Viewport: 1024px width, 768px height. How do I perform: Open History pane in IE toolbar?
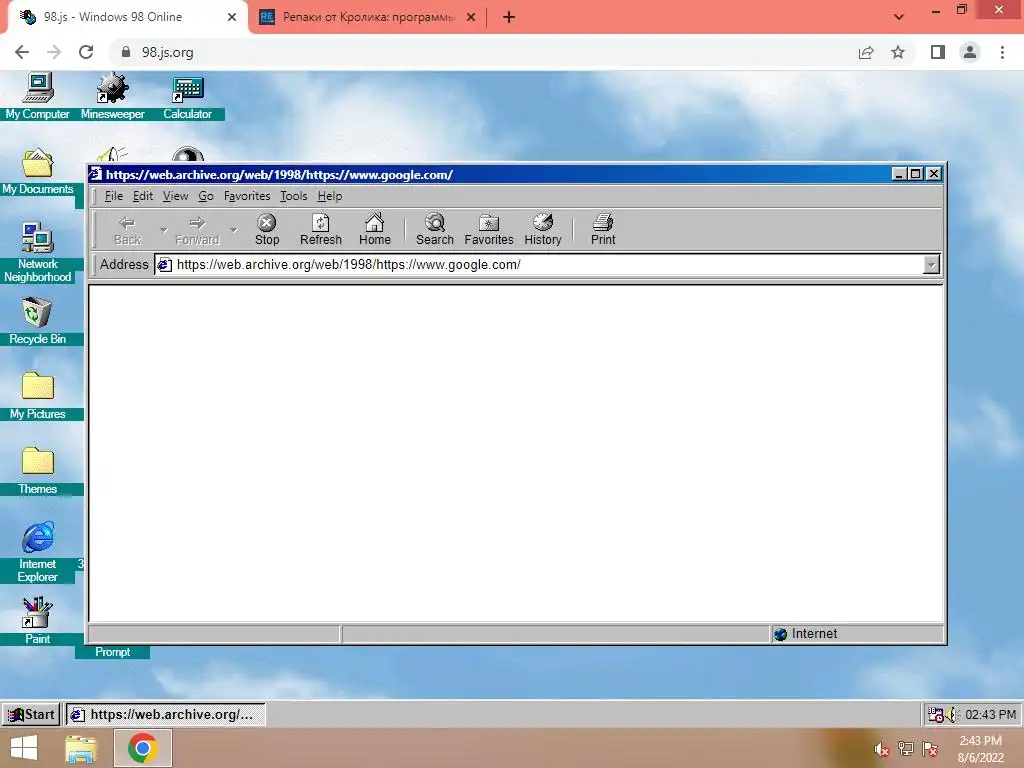(x=543, y=229)
